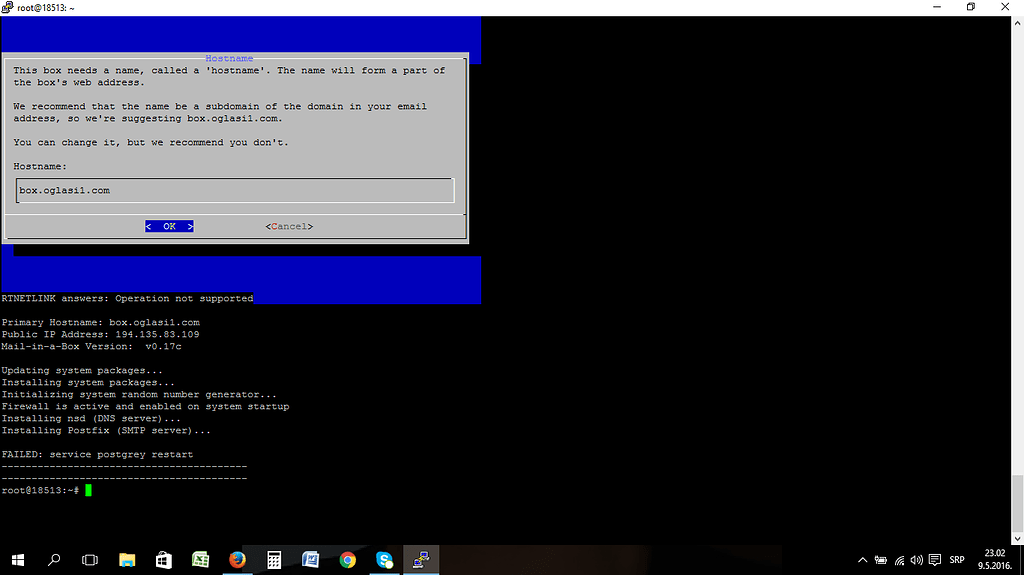Click 'Initializing system random number generator...' line
Screen dimensions: 1024x575
click(x=139, y=394)
